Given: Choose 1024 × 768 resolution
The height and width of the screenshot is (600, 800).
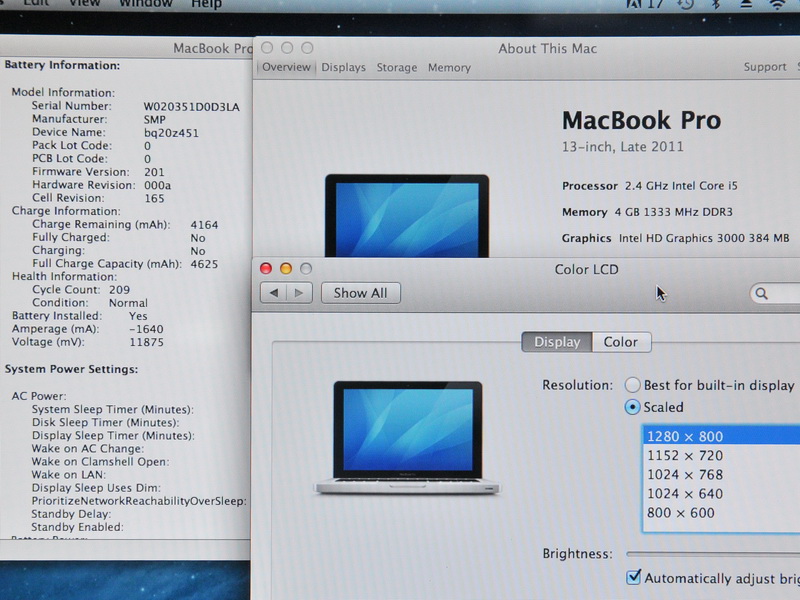Looking at the screenshot, I should pos(721,474).
